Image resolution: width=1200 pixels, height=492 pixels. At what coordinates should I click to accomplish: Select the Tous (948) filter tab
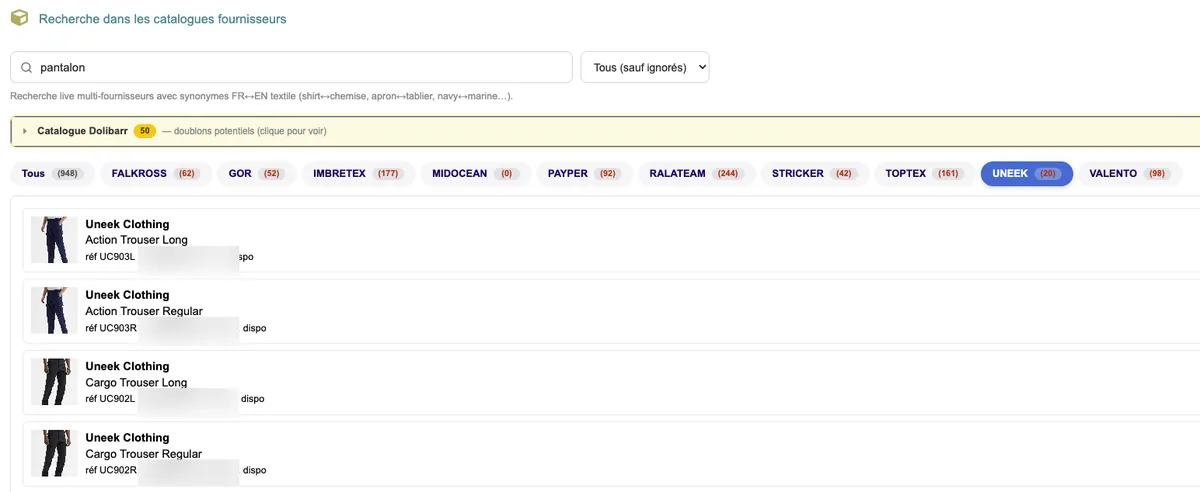[x=52, y=174]
